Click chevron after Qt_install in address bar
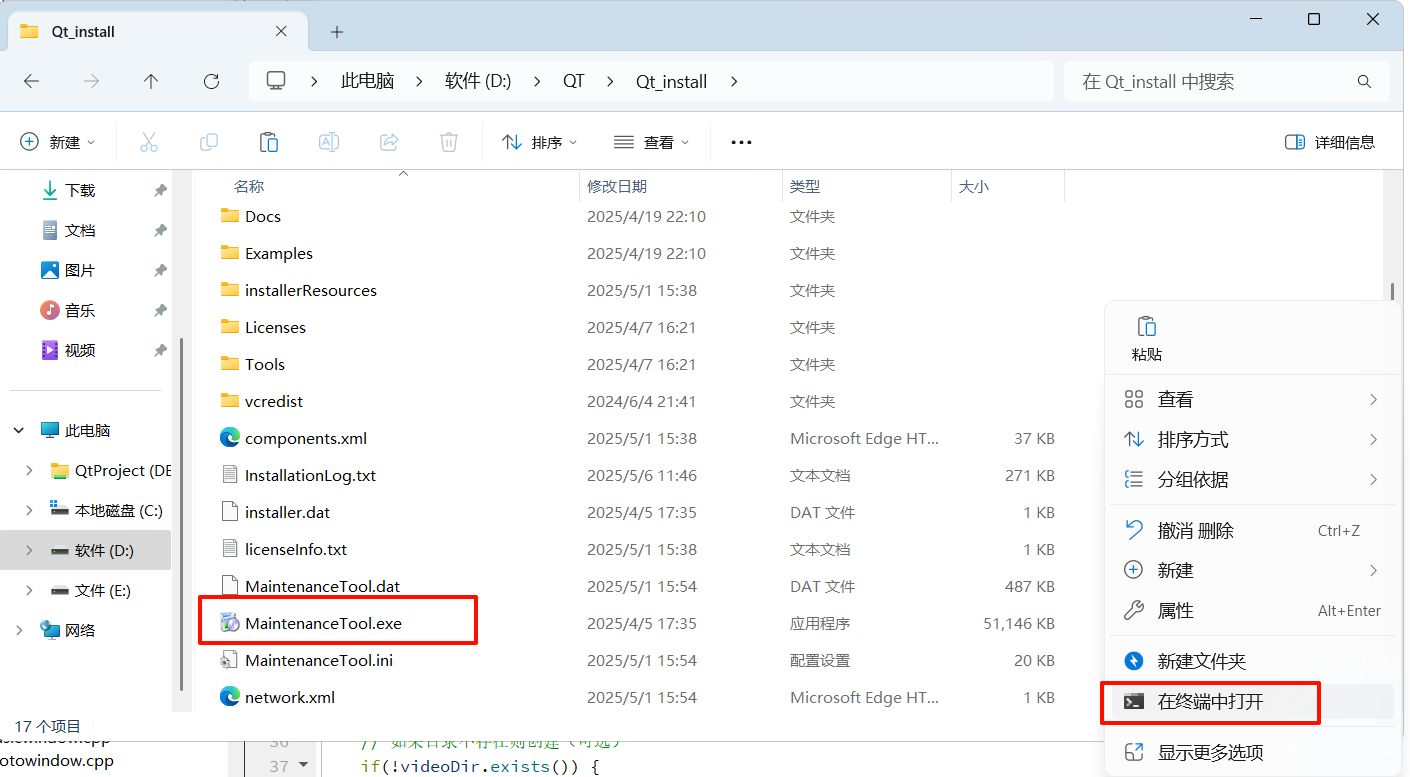The image size is (1410, 777). [x=734, y=81]
